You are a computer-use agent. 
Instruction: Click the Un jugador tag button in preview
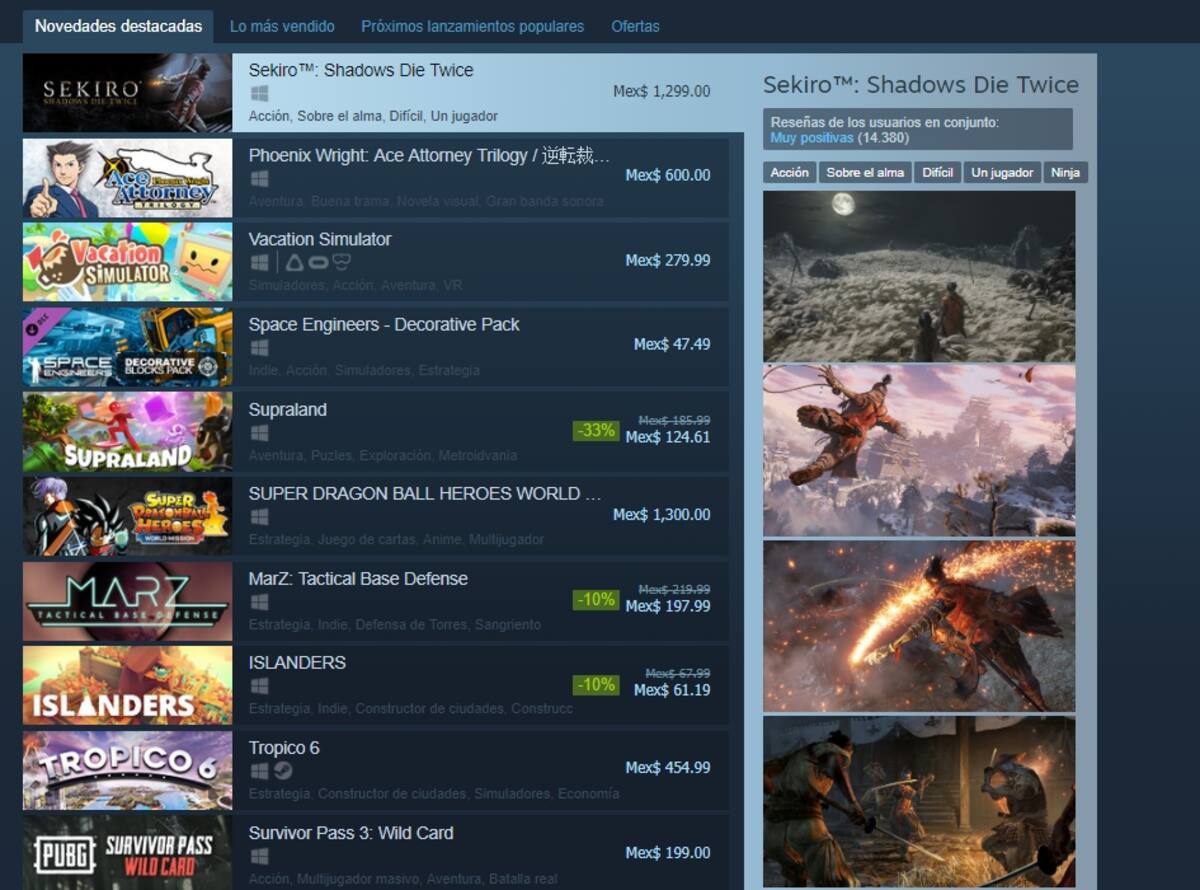(1003, 172)
